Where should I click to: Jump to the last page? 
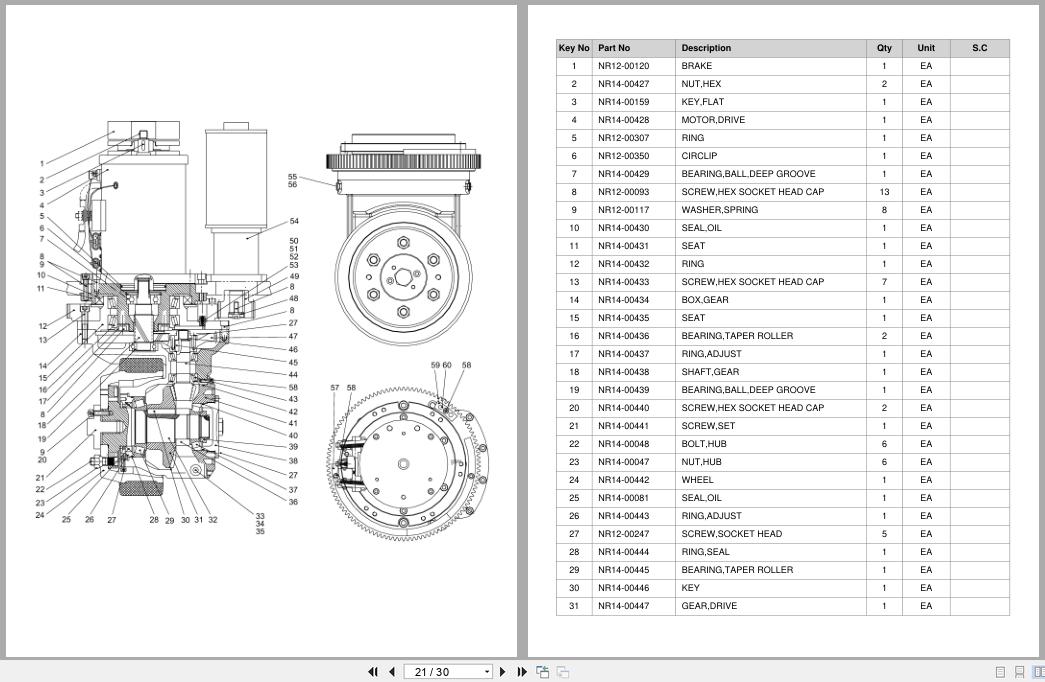[x=522, y=672]
